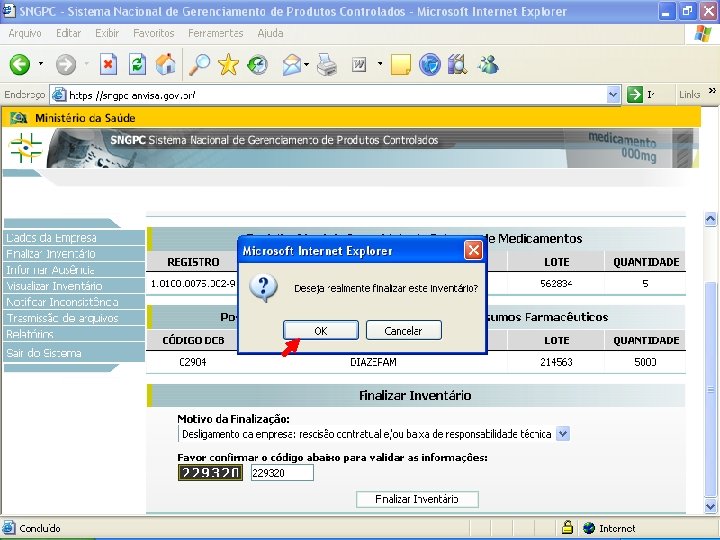
Task: Click the lote value 214563
Action: tap(556, 362)
